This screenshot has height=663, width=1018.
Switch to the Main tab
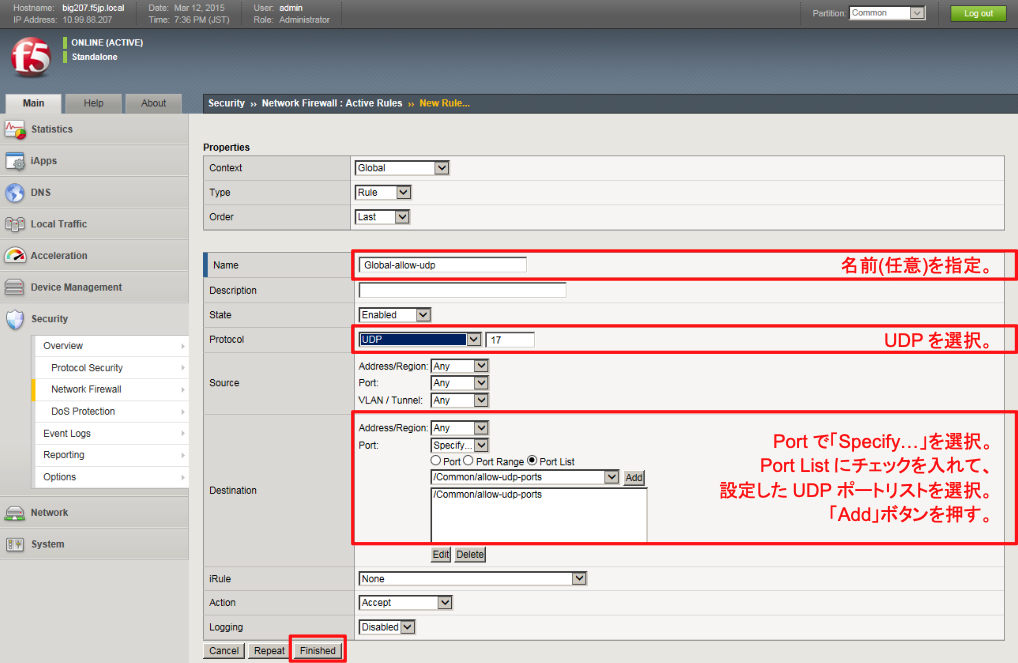[x=34, y=103]
